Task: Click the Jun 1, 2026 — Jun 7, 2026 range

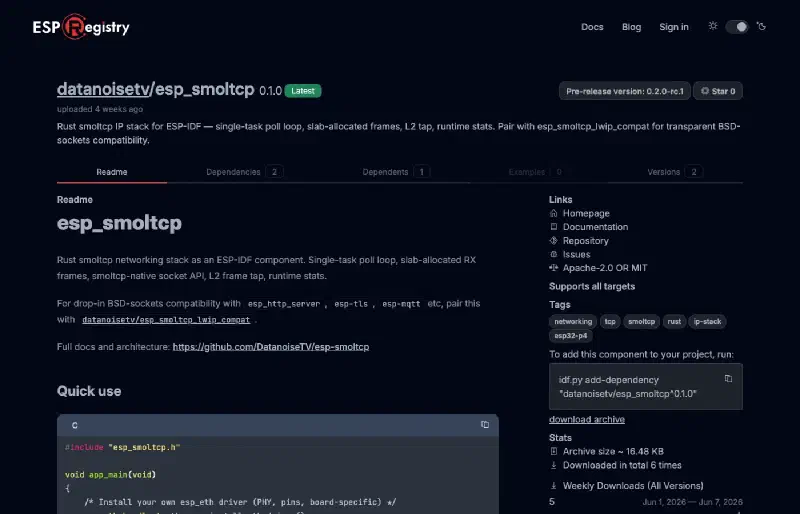Action: (692, 502)
